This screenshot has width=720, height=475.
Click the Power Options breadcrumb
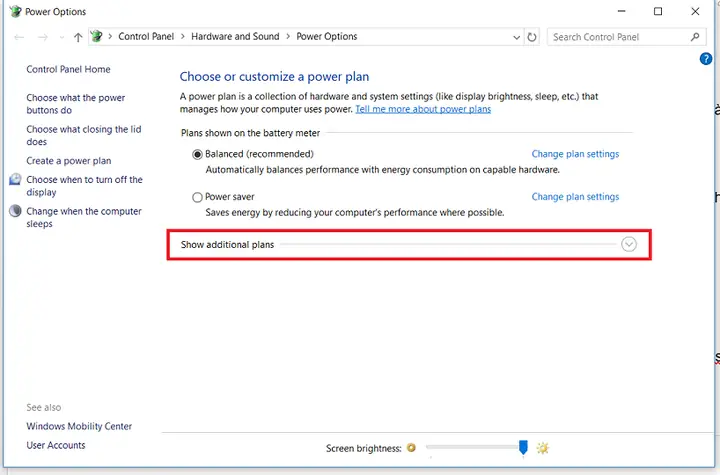(326, 36)
